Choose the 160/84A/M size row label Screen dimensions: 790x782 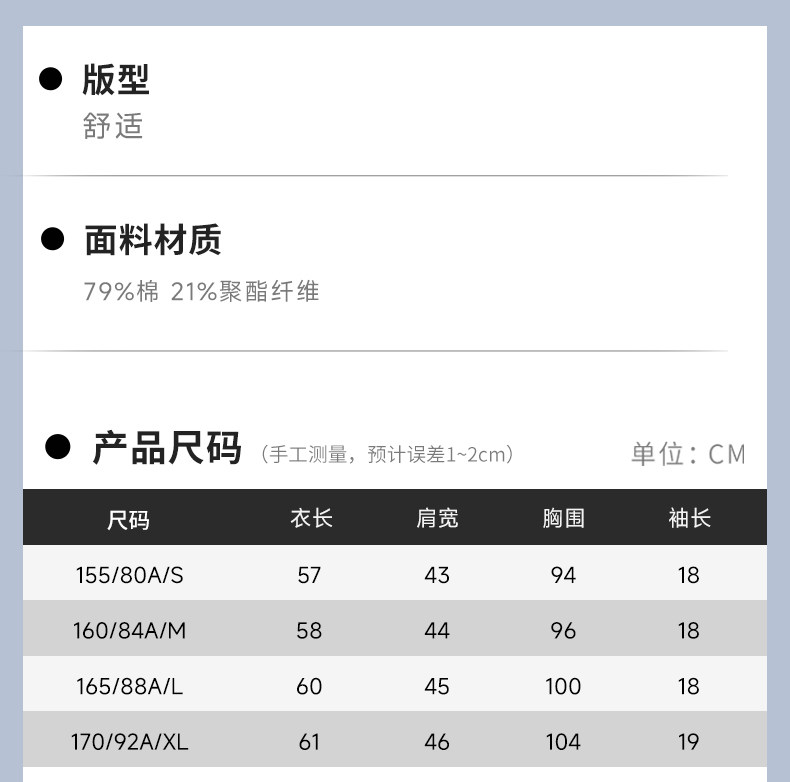[x=129, y=631]
